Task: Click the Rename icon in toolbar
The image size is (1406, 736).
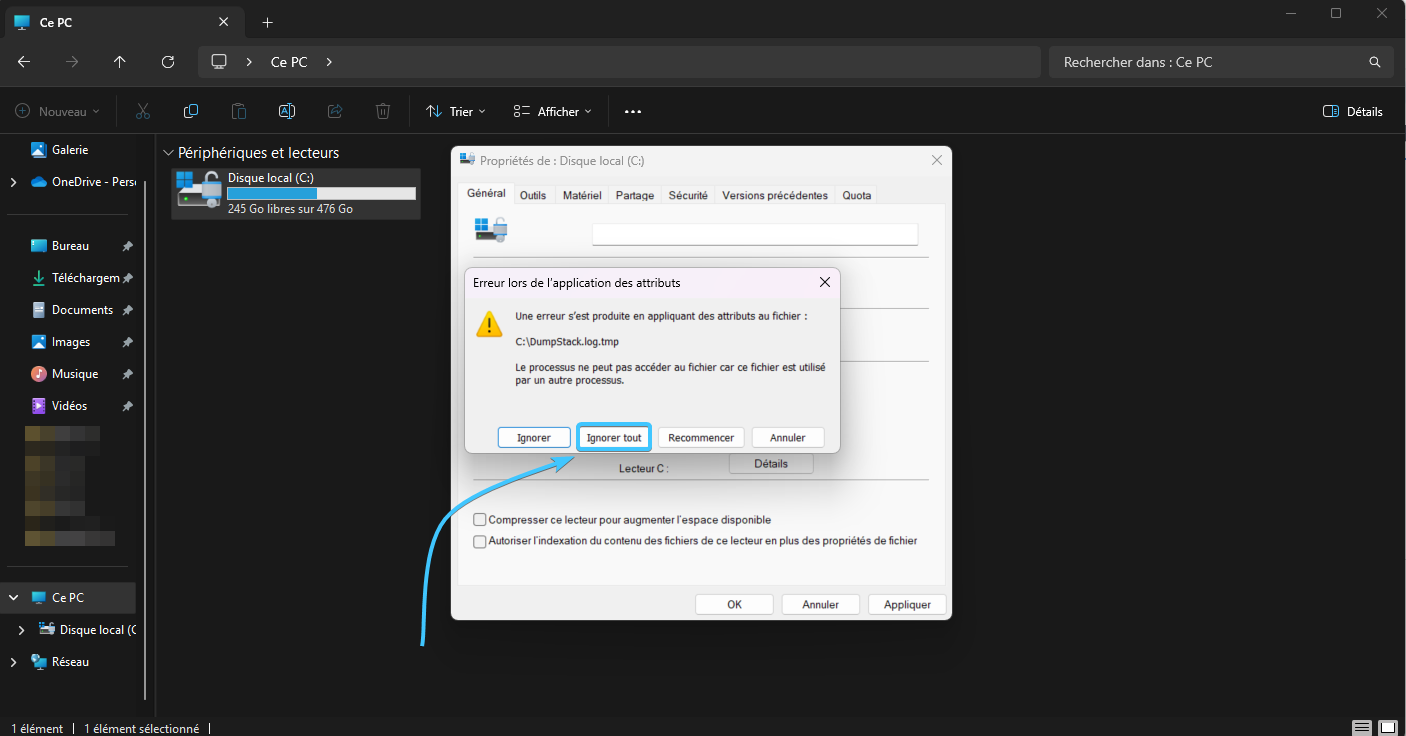Action: [287, 111]
